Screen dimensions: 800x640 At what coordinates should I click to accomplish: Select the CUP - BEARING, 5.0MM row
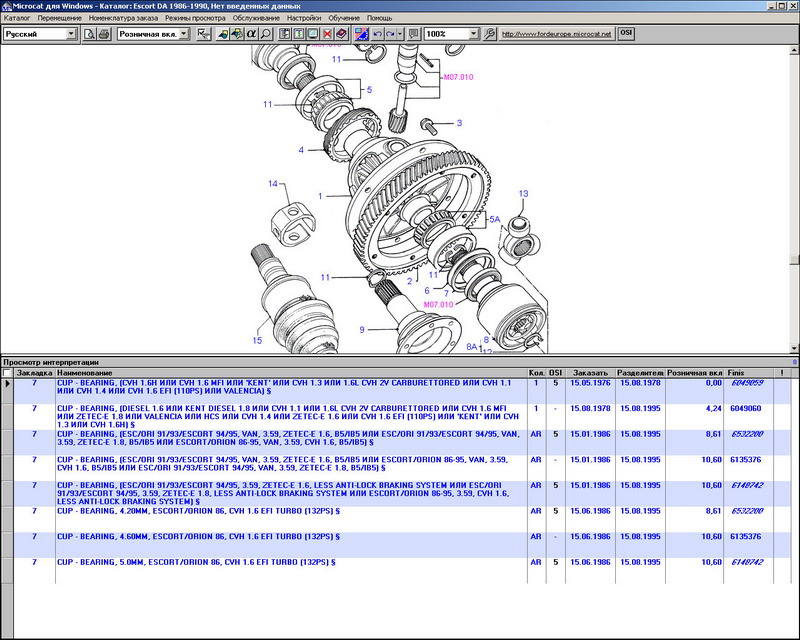coord(403,570)
